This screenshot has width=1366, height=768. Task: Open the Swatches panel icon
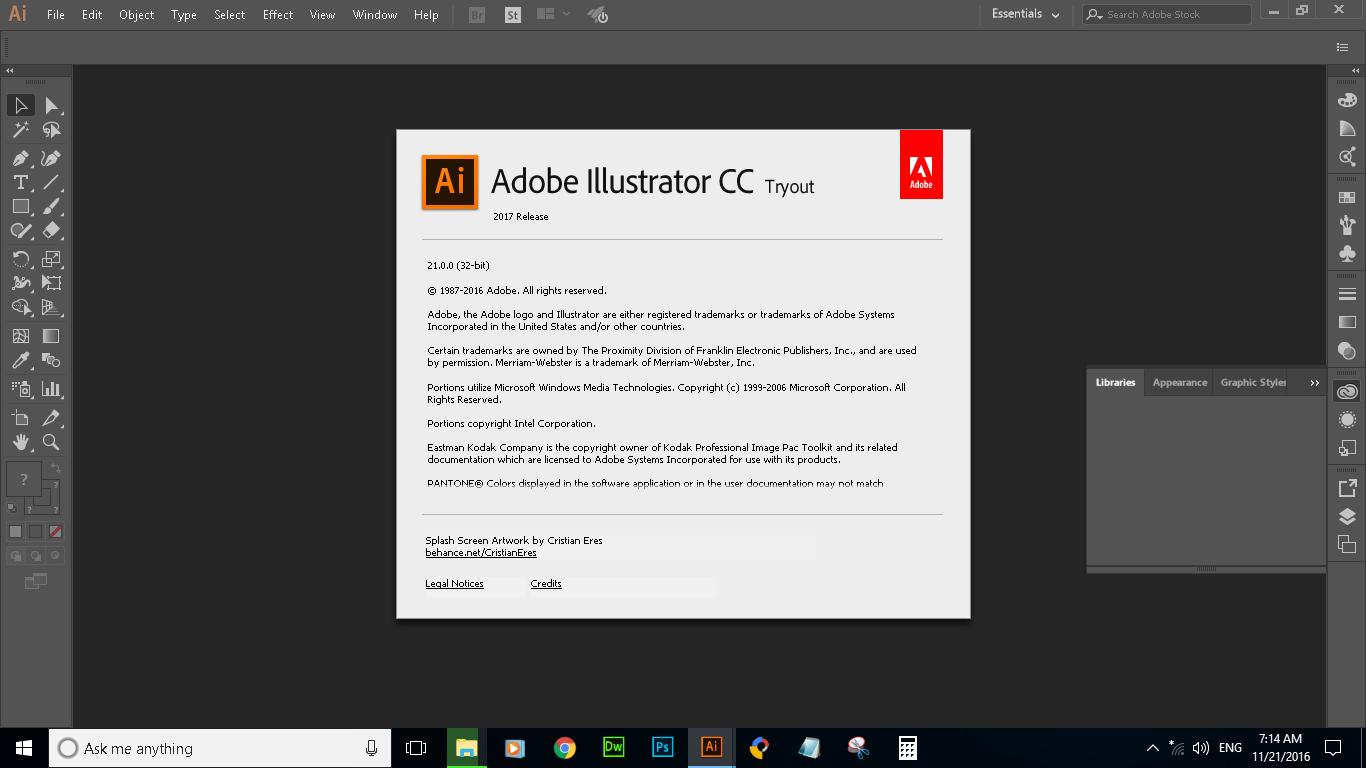[1347, 197]
